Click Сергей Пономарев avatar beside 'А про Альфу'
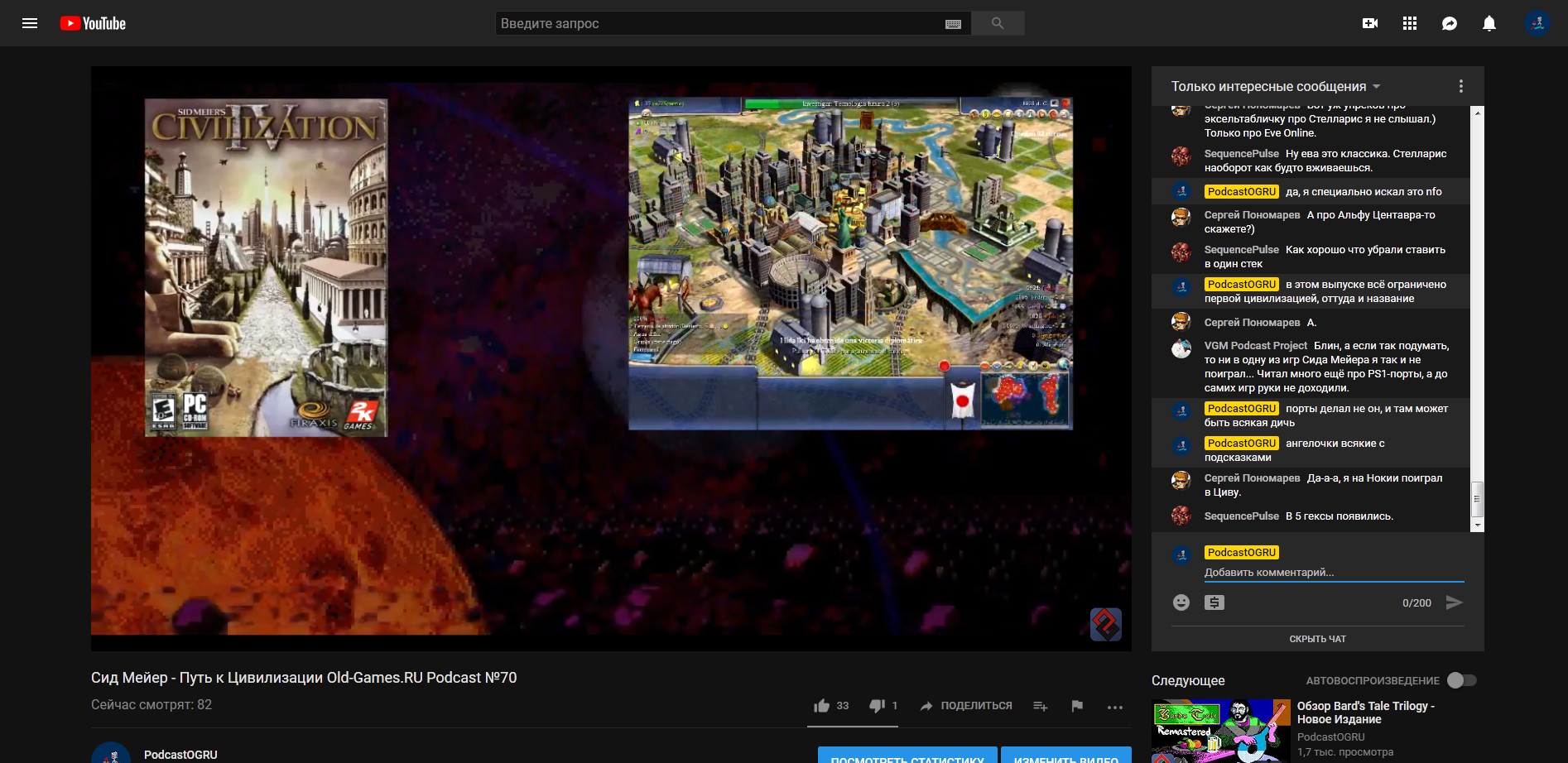 pyautogui.click(x=1181, y=217)
